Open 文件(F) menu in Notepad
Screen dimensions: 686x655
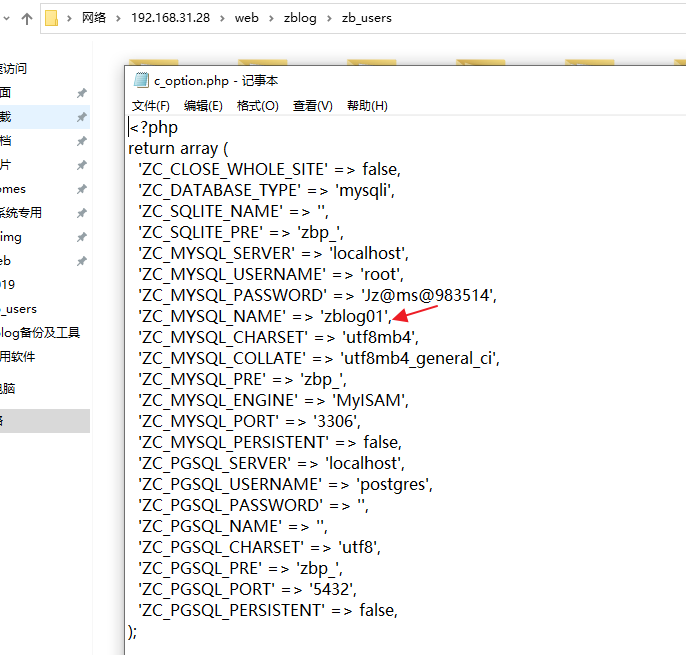click(x=150, y=105)
